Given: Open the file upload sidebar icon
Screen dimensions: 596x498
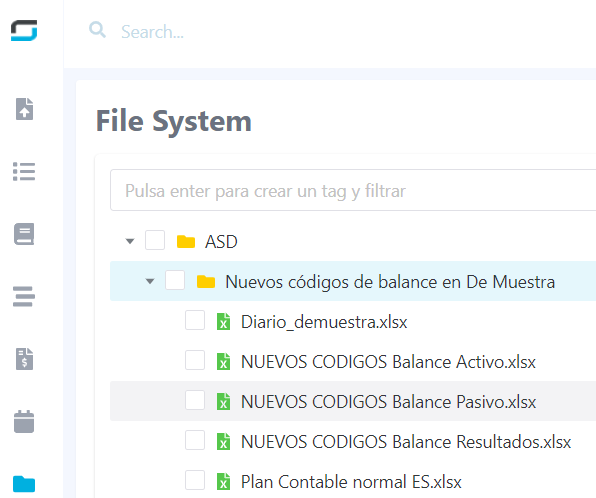Looking at the screenshot, I should 24,109.
